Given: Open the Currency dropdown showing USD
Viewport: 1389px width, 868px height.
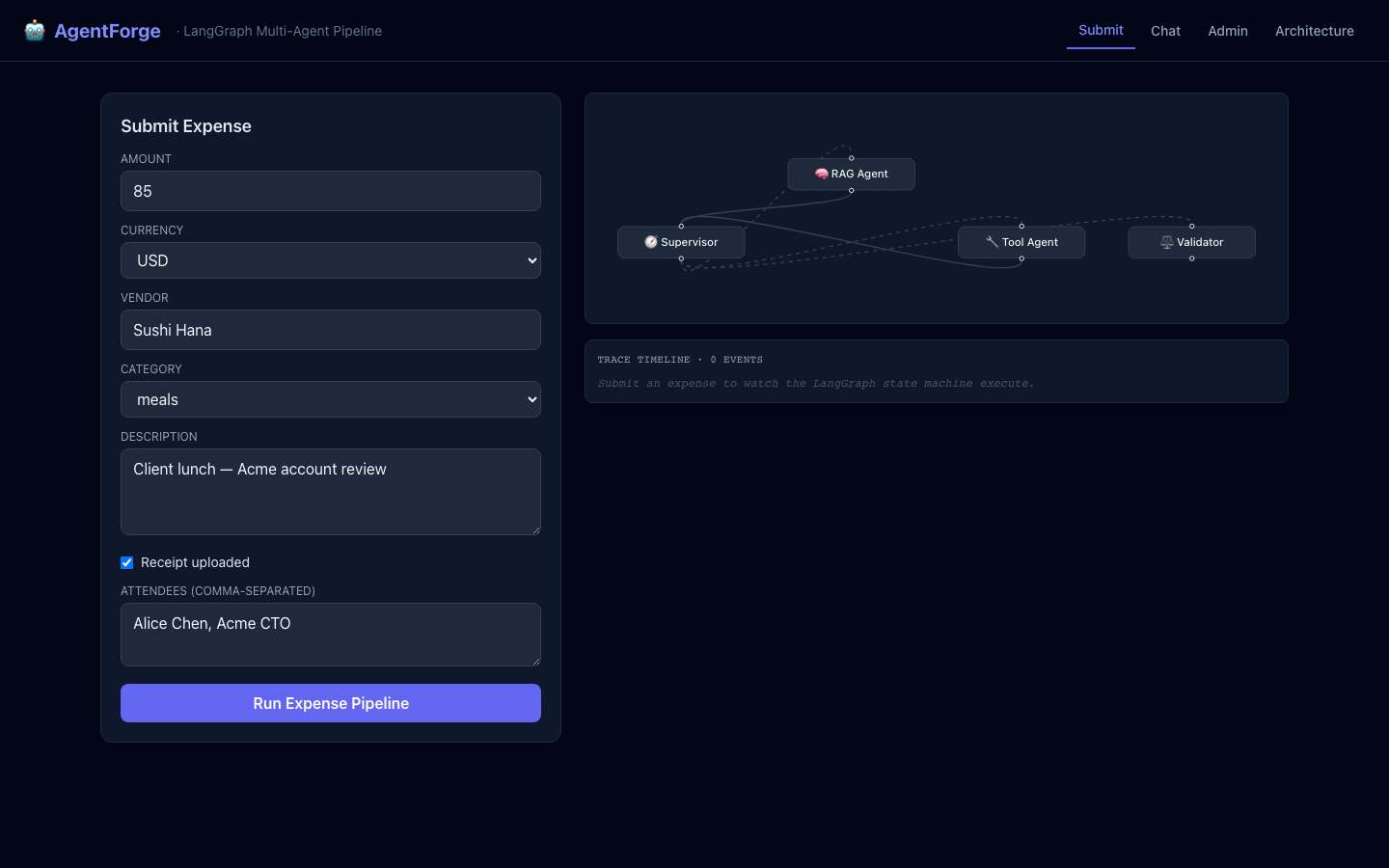Looking at the screenshot, I should coord(331,260).
